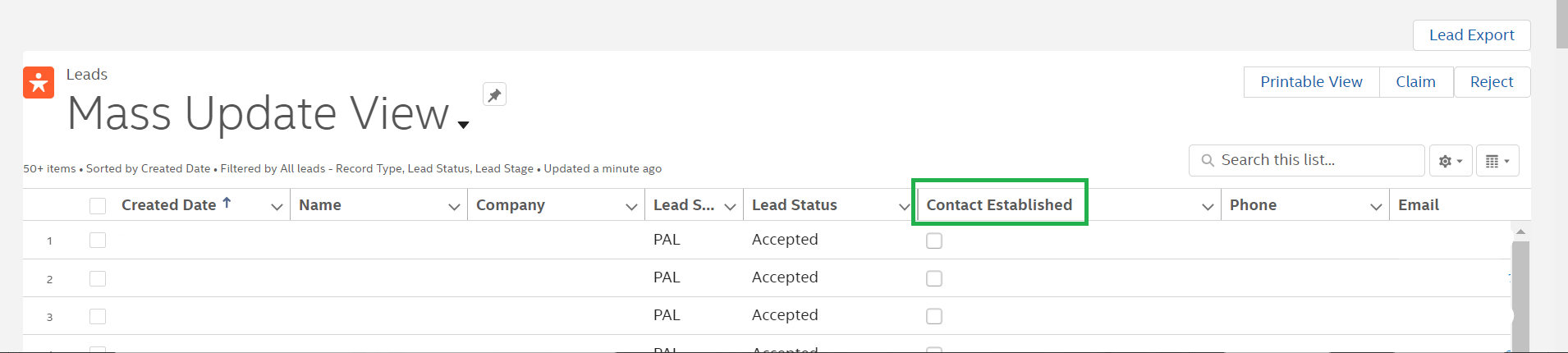Open the Company column dropdown menu
Image resolution: width=1568 pixels, height=353 pixels.
(631, 207)
